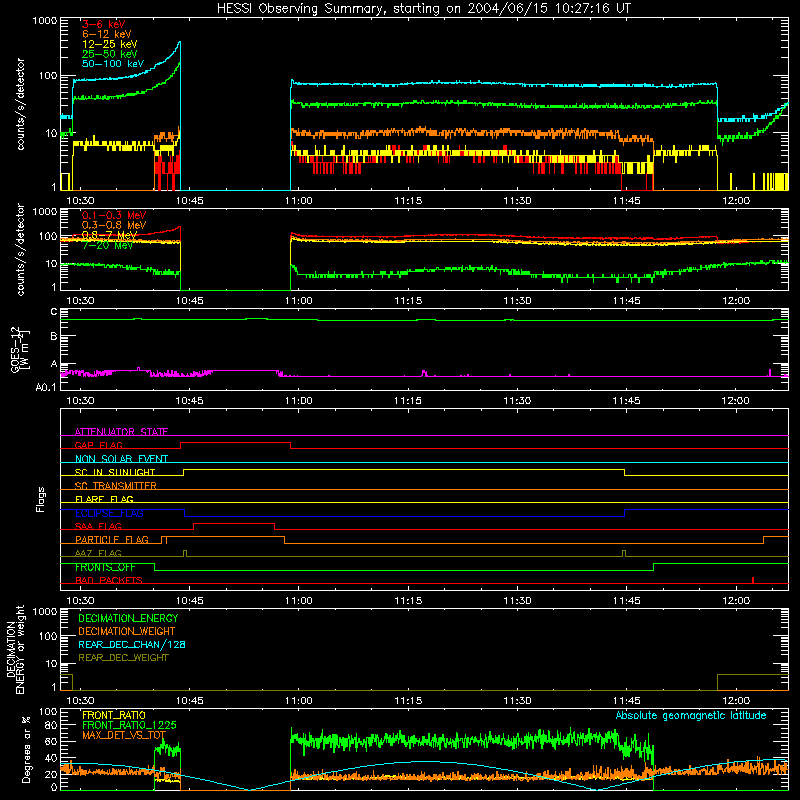Click the FLARE_FLAG label
The width and height of the screenshot is (800, 800).
tap(104, 499)
